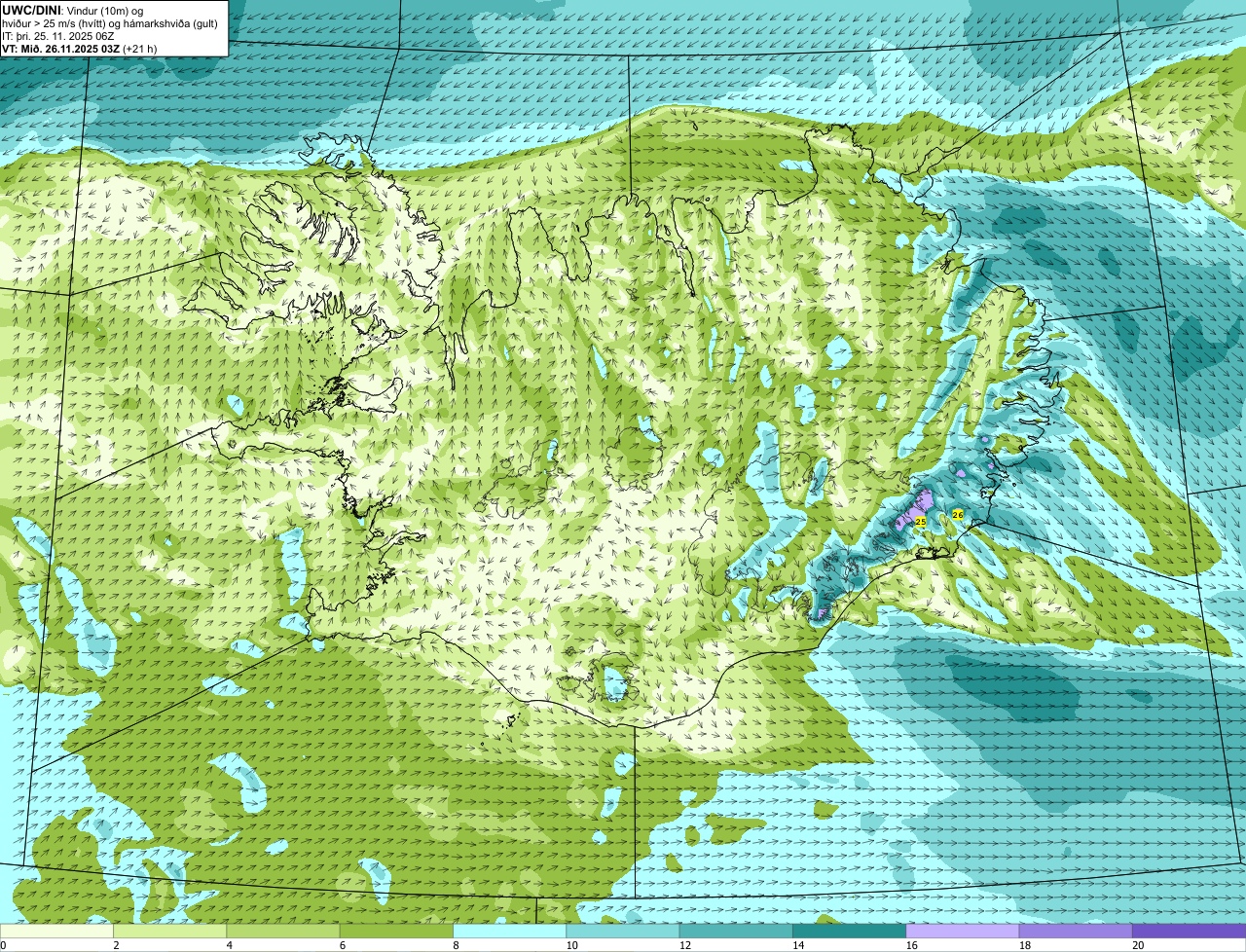Click the 0–2 m/s pale yellow legend swatch

(56, 931)
